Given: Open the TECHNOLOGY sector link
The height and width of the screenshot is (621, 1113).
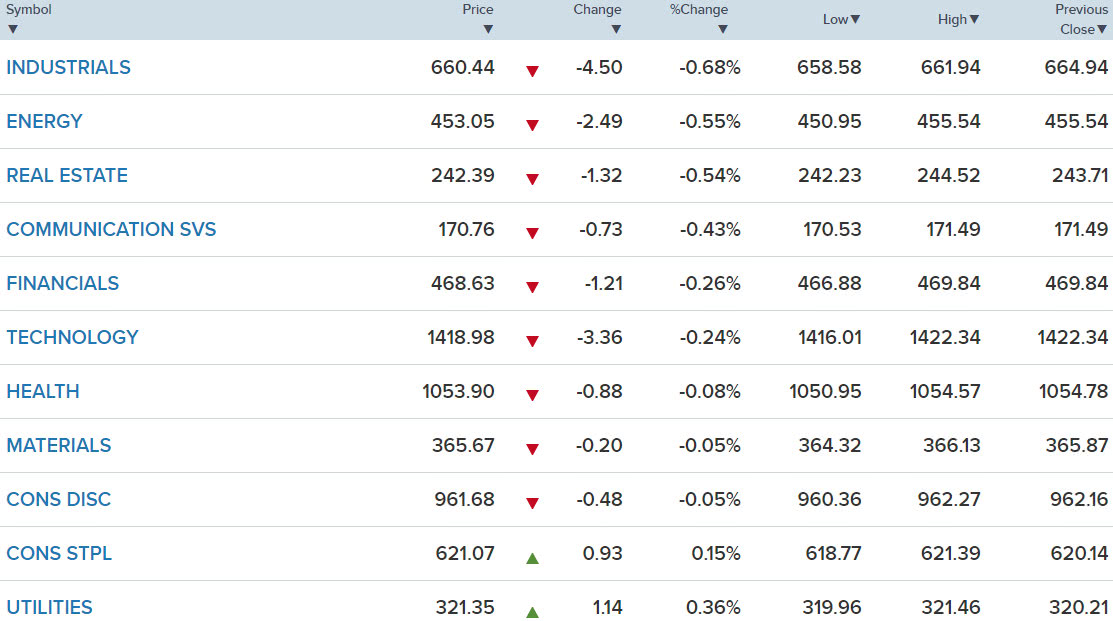Looking at the screenshot, I should coord(72,337).
